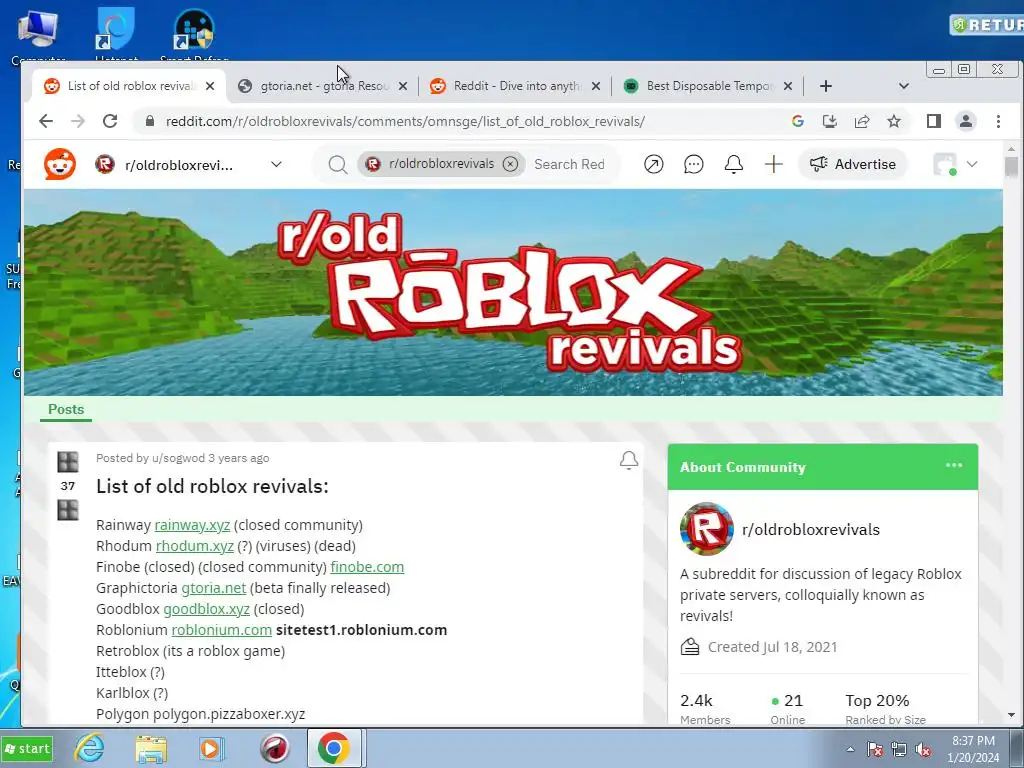Open the rainway.xyz link

[x=192, y=525]
